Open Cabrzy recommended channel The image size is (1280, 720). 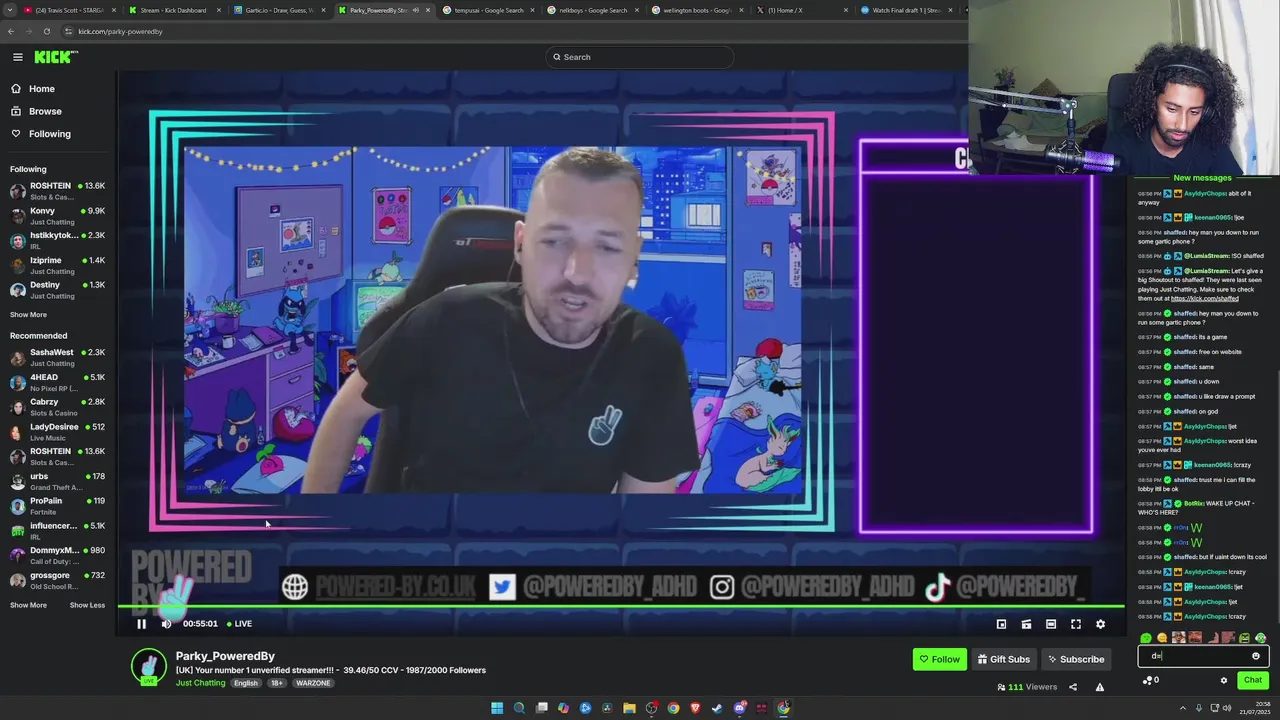(x=57, y=407)
